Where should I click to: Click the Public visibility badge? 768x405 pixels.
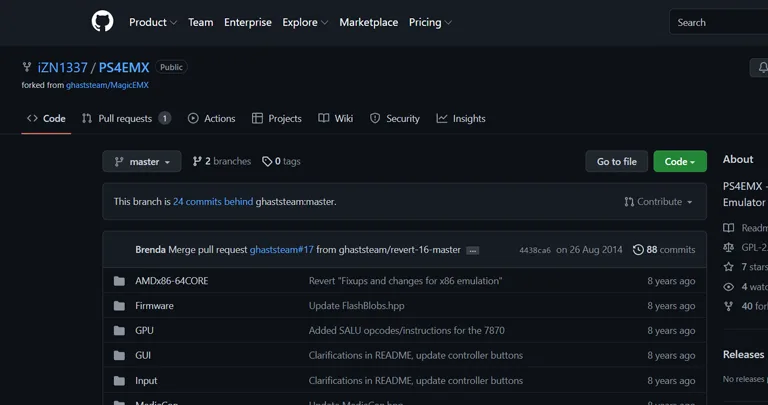pyautogui.click(x=171, y=67)
